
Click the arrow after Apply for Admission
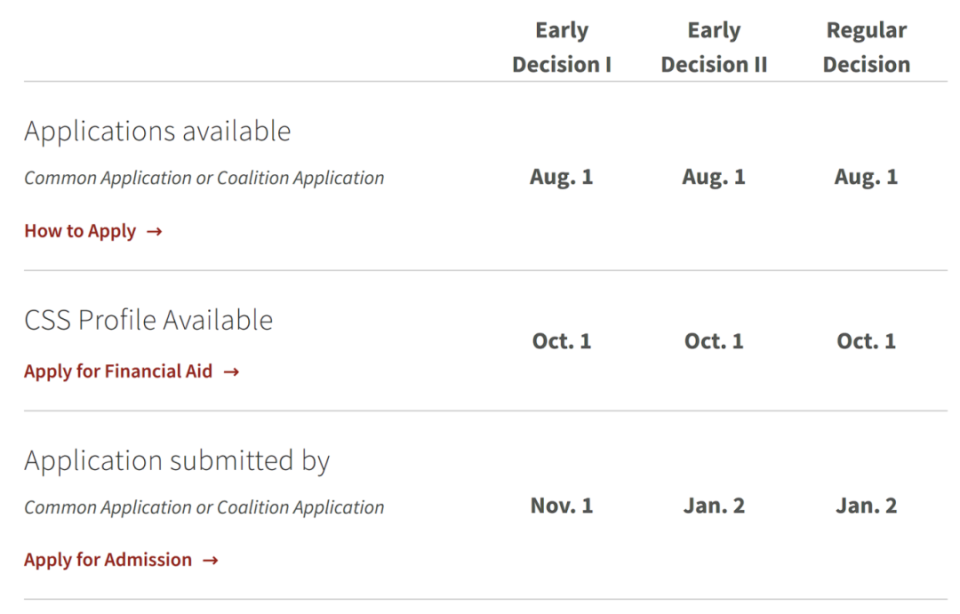210,560
